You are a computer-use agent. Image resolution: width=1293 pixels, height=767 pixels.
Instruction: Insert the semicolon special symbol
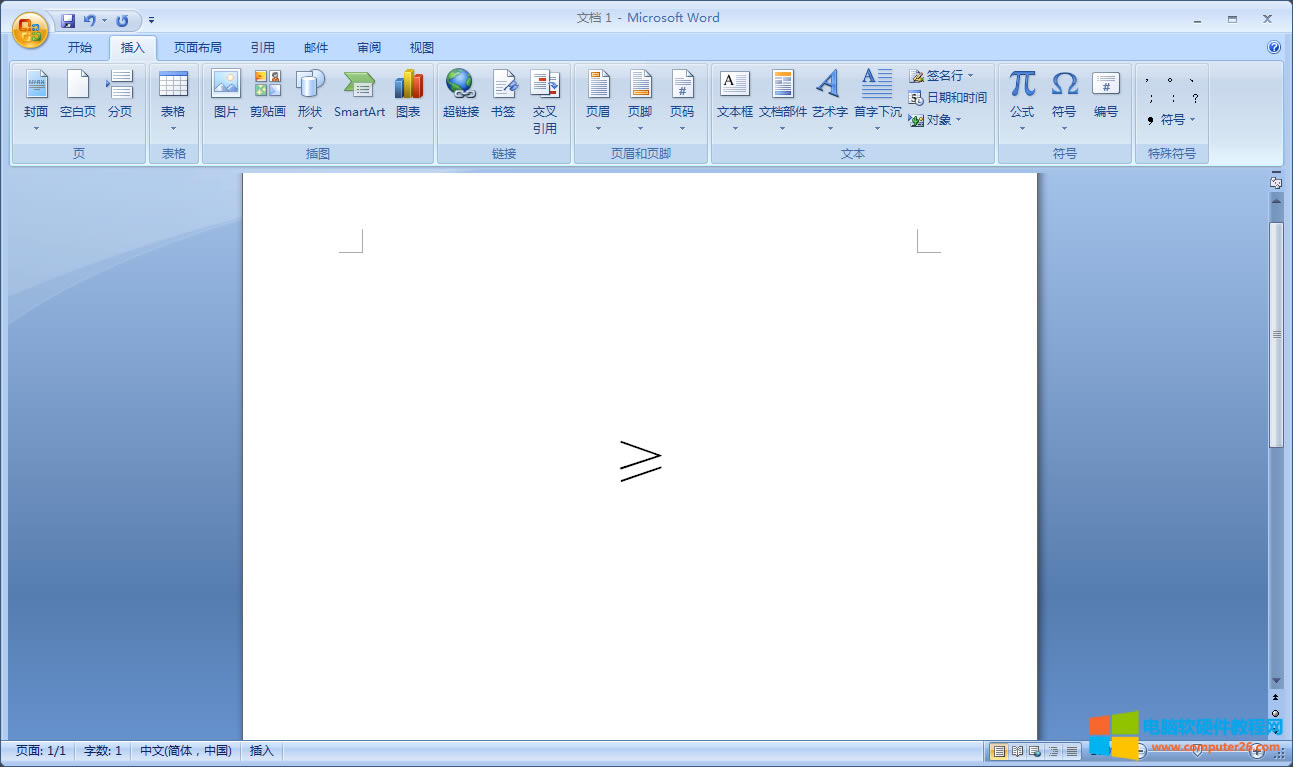1151,98
